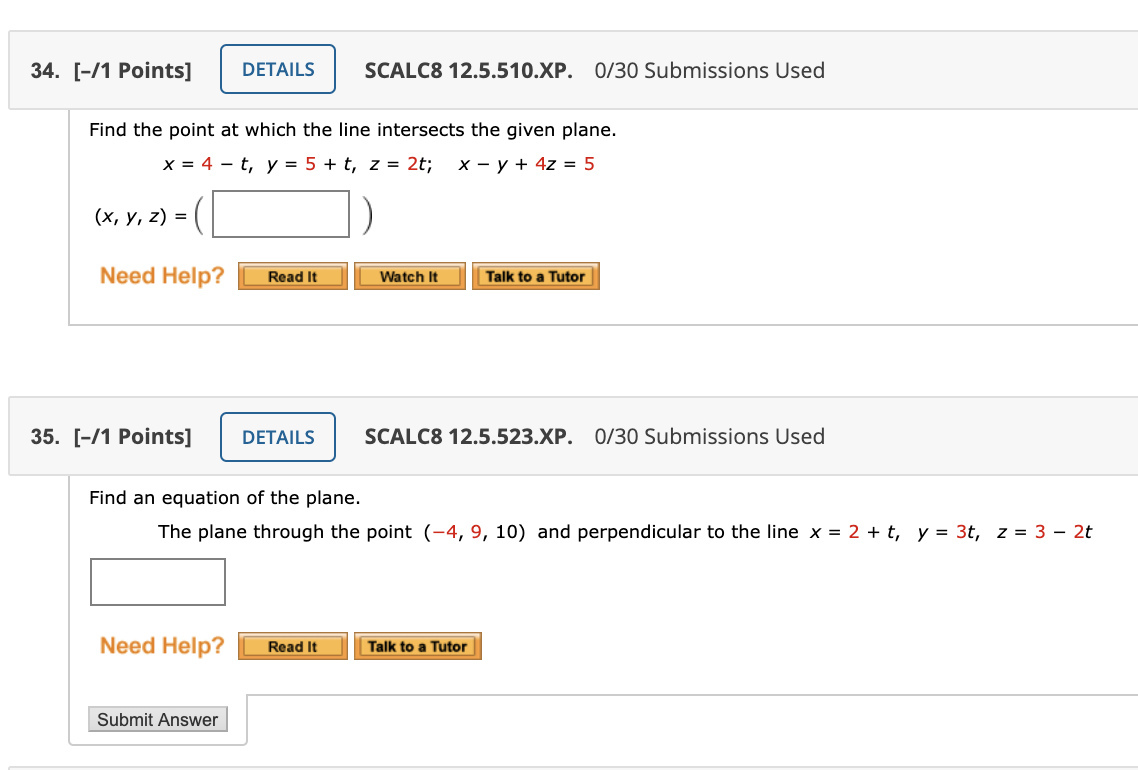Select problem number 34 heading

[42, 70]
